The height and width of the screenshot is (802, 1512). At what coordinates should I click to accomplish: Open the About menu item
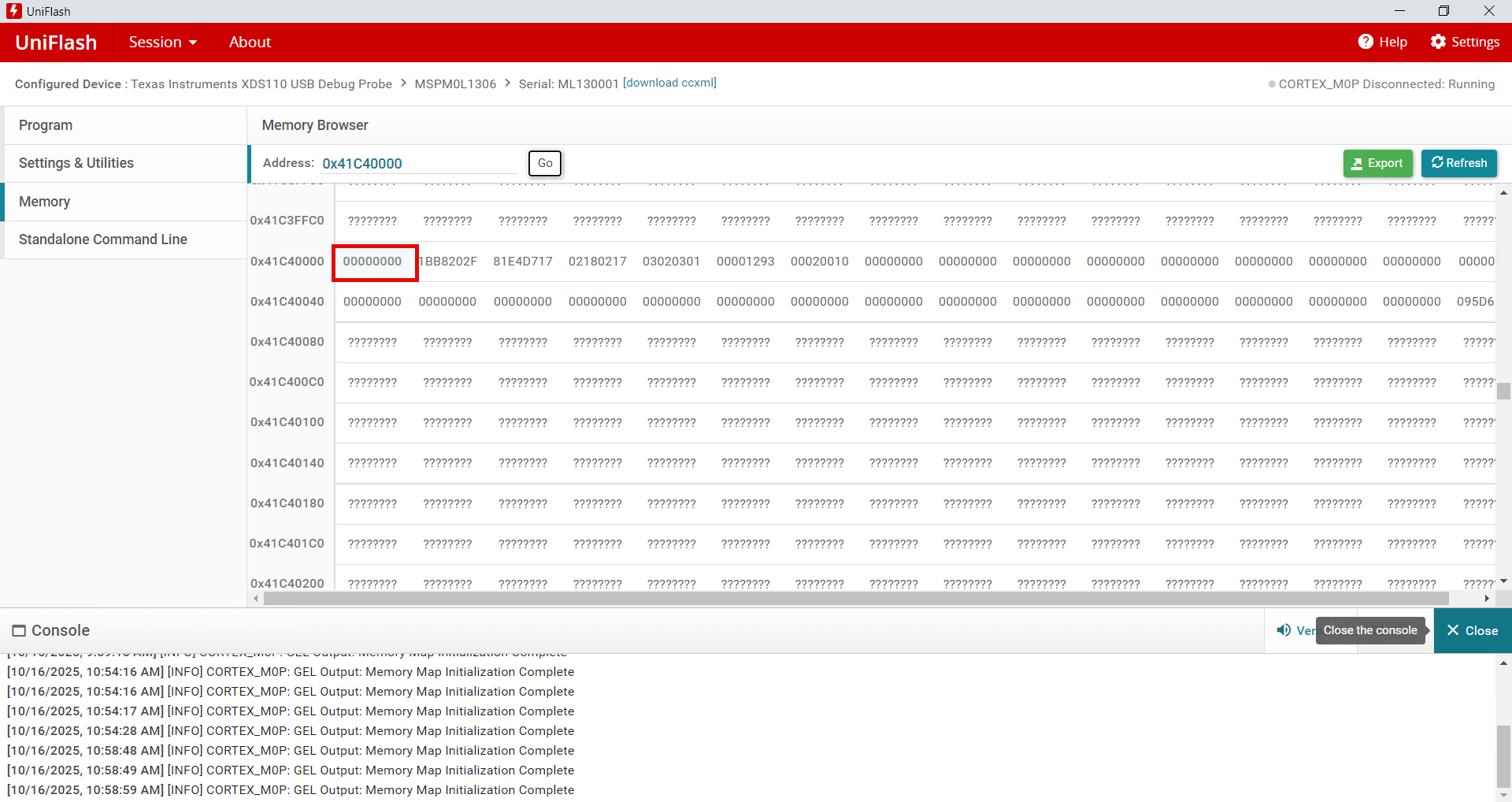(250, 43)
